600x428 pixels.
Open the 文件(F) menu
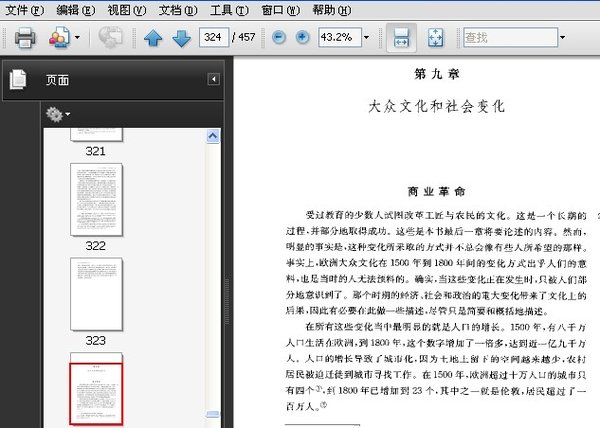(x=24, y=10)
